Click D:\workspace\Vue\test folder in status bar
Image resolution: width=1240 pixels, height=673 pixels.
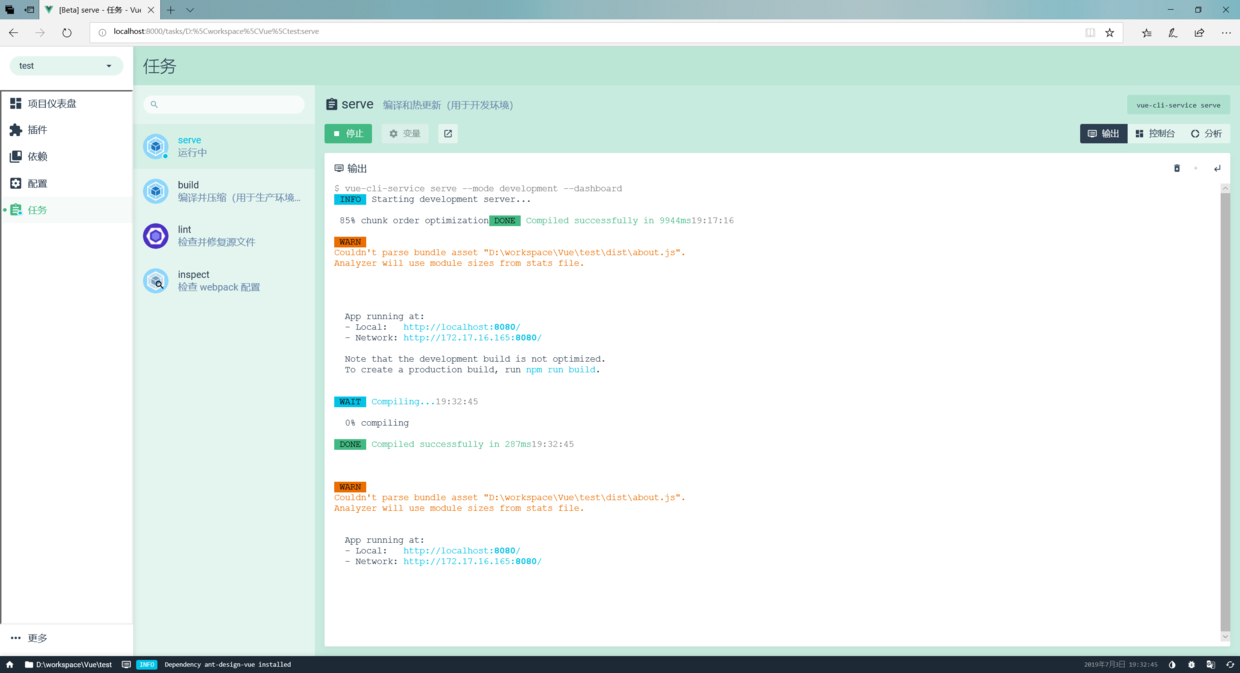(68, 664)
